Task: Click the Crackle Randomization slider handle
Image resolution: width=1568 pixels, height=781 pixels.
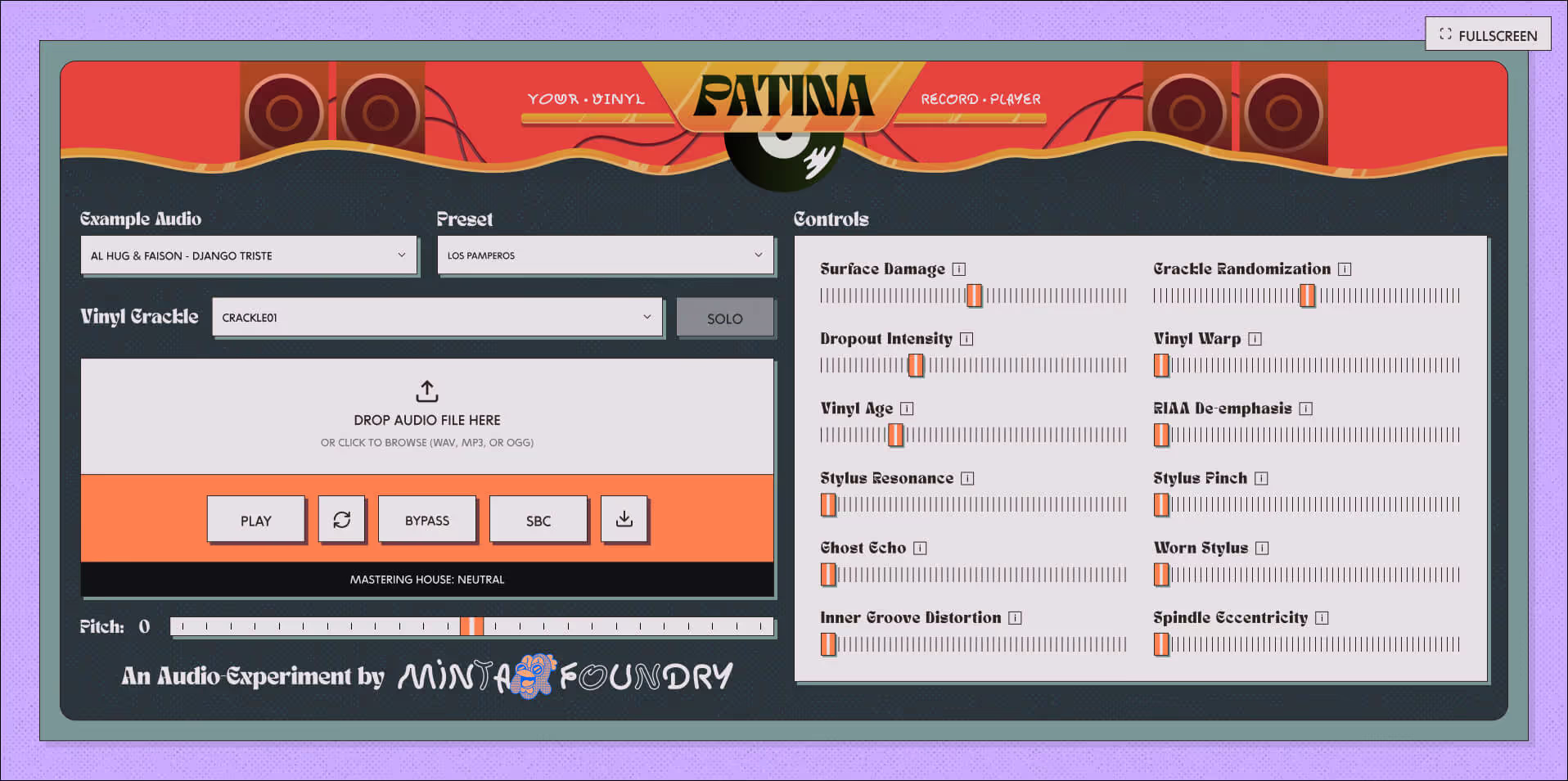Action: pos(1308,296)
